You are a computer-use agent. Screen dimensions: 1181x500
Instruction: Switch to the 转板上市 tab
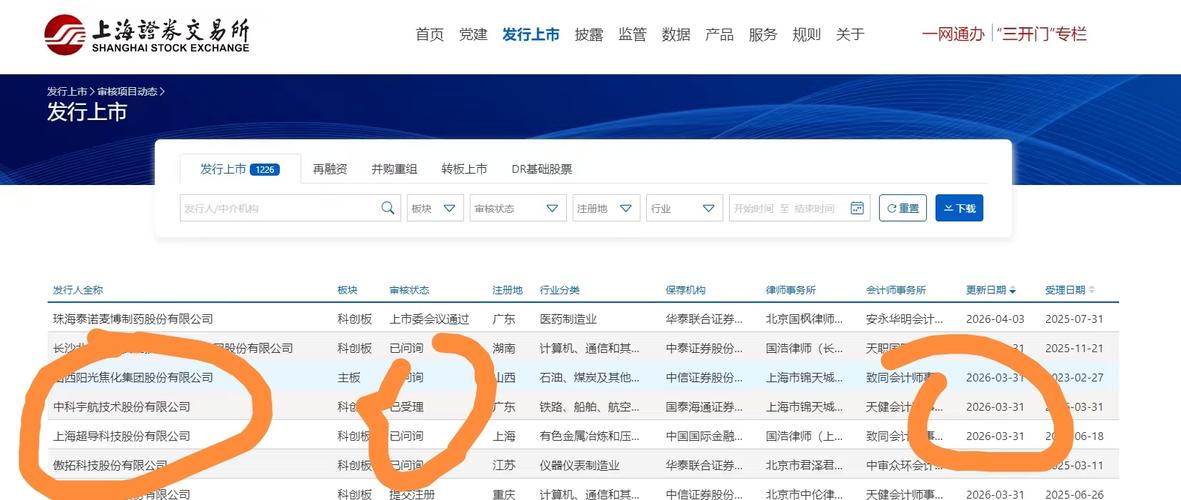[x=464, y=169]
